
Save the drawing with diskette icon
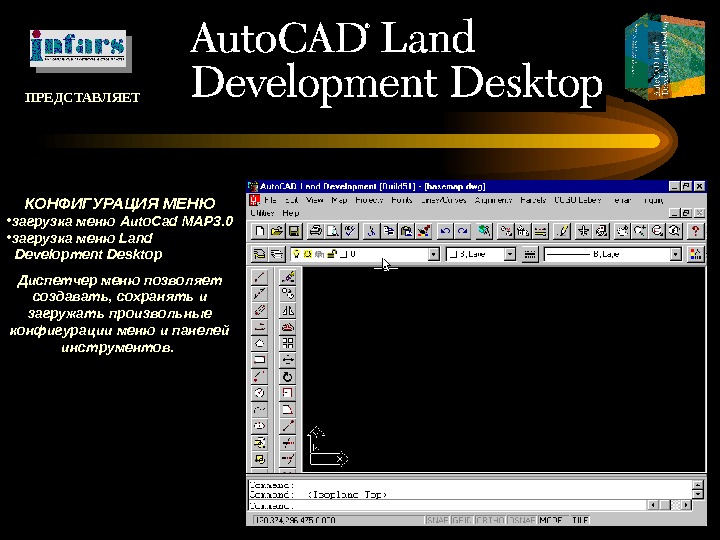[294, 231]
